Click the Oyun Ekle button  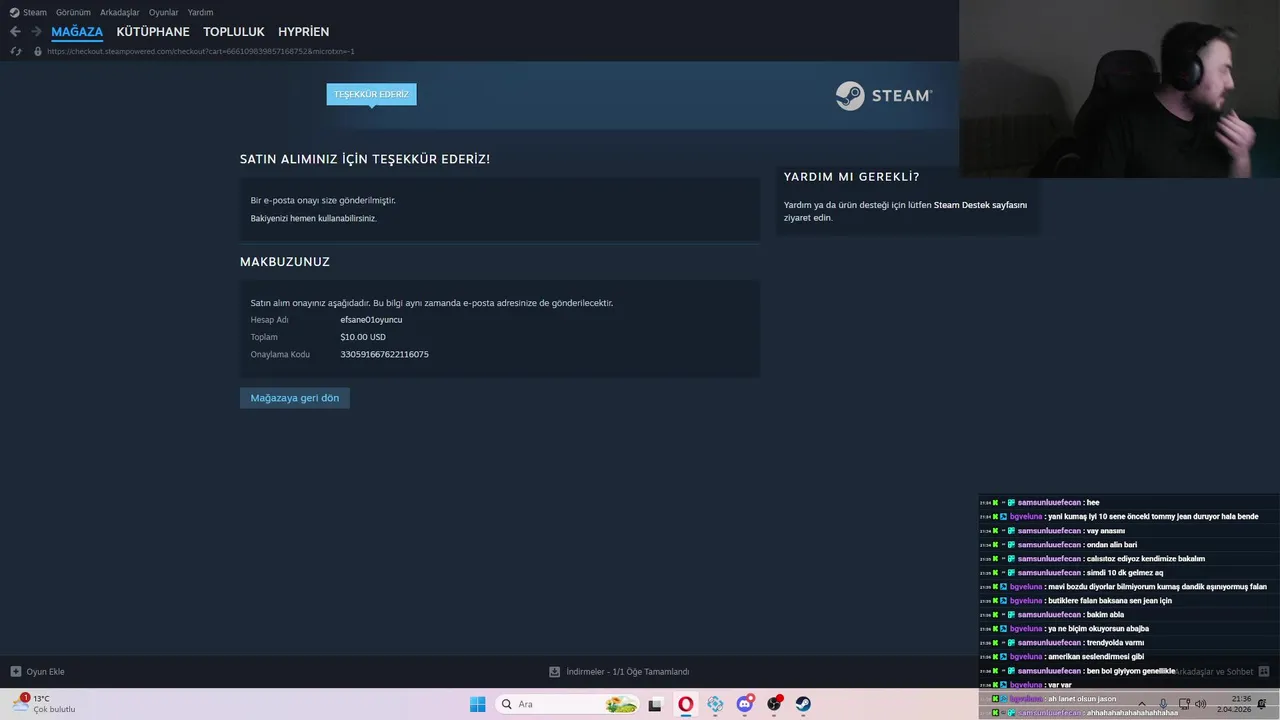click(x=38, y=672)
